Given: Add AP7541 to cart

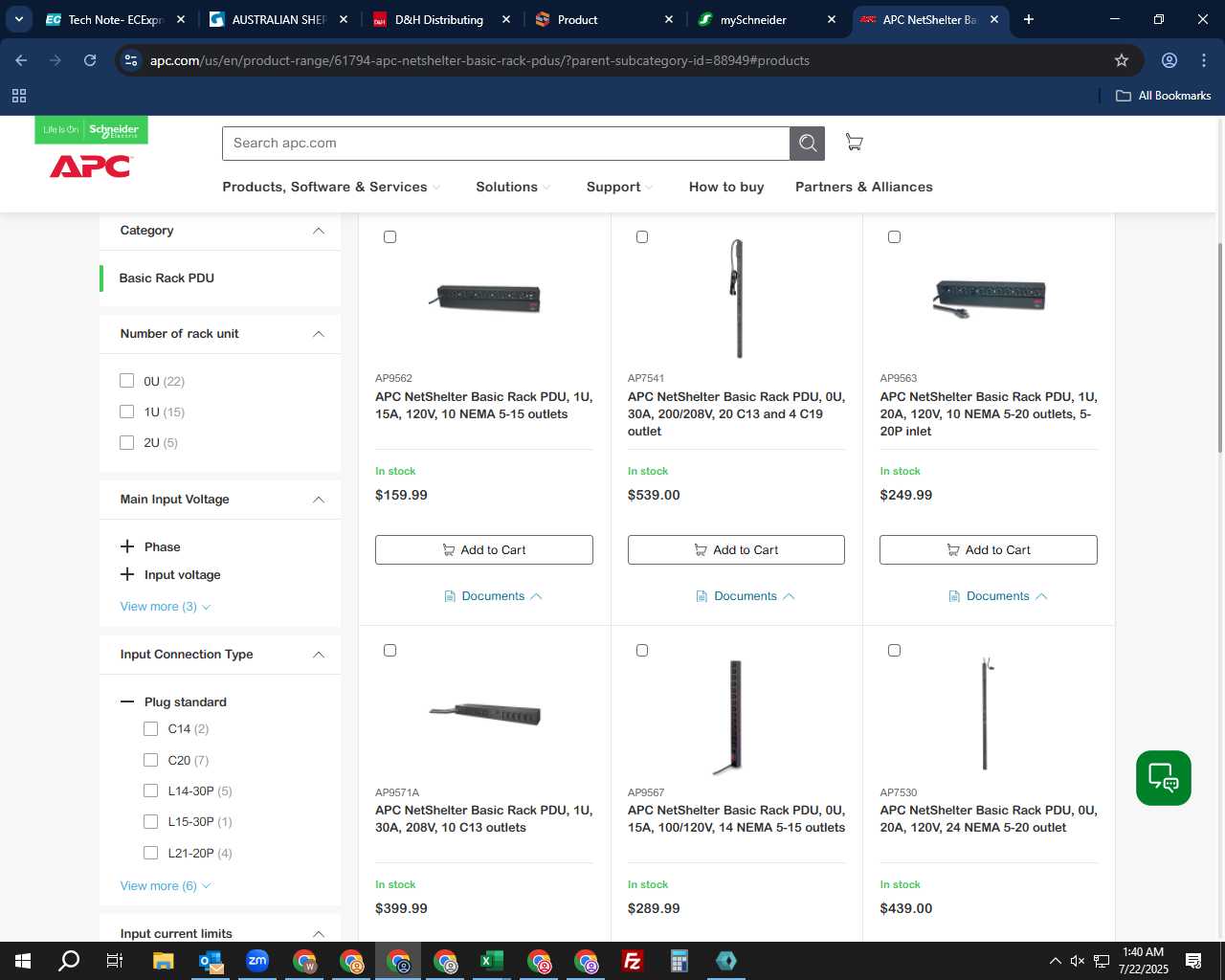Looking at the screenshot, I should (x=736, y=550).
